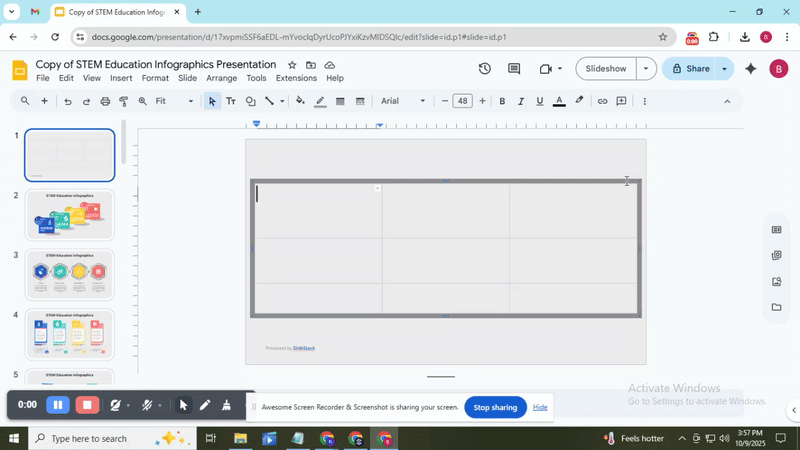Click the Share button
The width and height of the screenshot is (800, 450).
pyautogui.click(x=691, y=69)
